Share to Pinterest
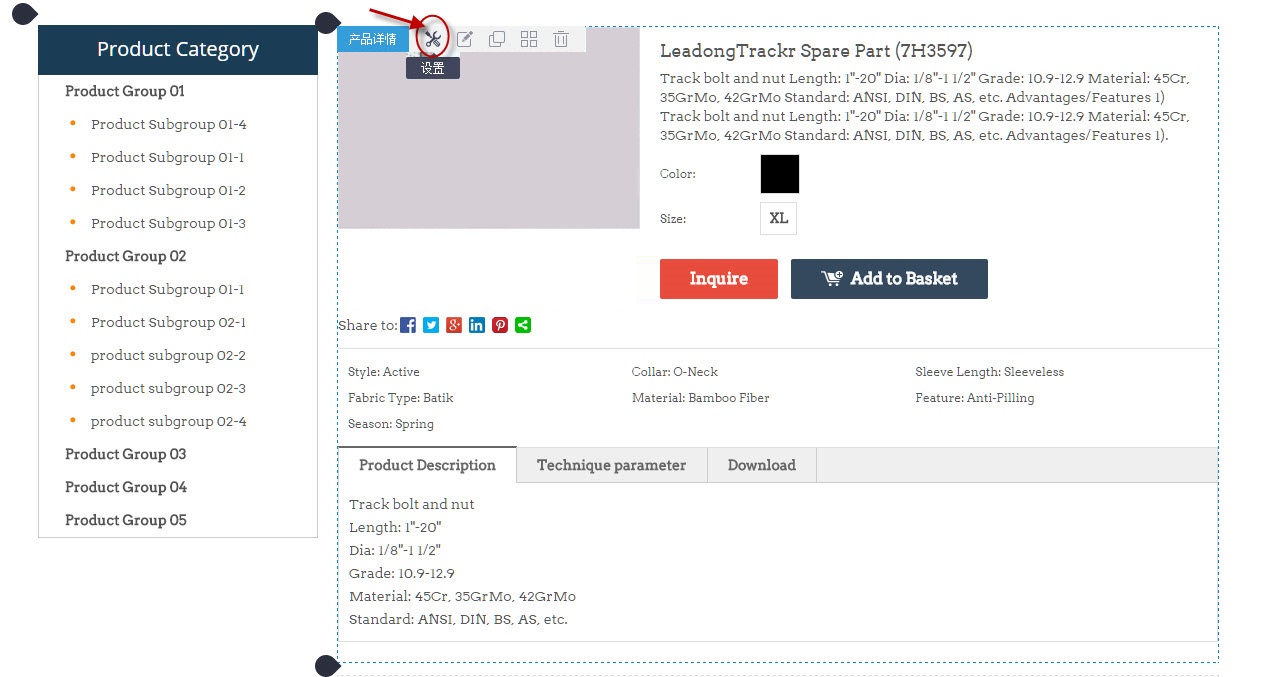 click(500, 325)
